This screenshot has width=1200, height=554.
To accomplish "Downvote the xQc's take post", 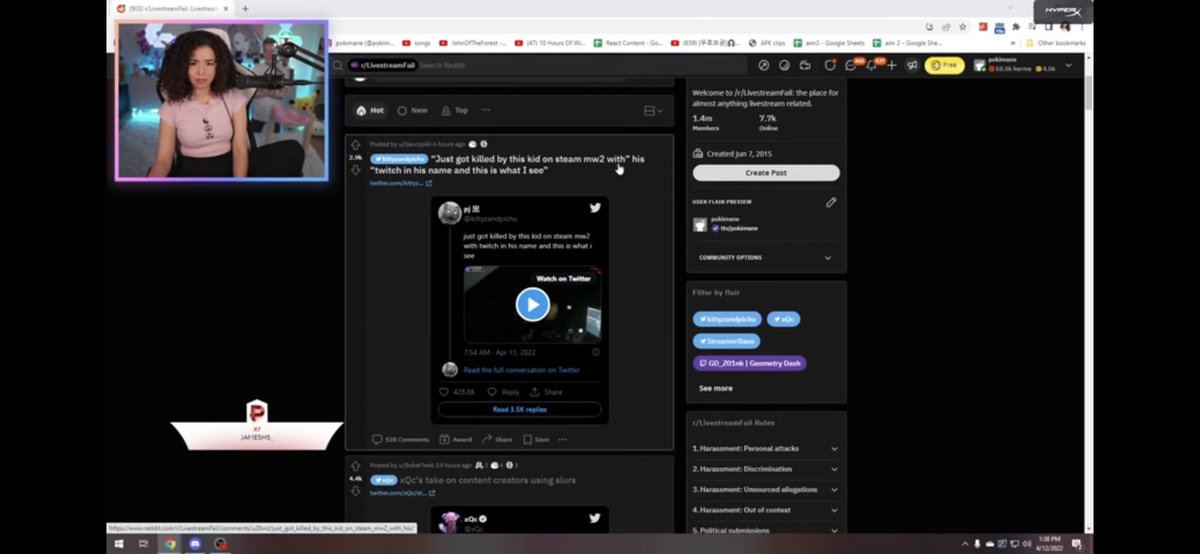I will [355, 491].
